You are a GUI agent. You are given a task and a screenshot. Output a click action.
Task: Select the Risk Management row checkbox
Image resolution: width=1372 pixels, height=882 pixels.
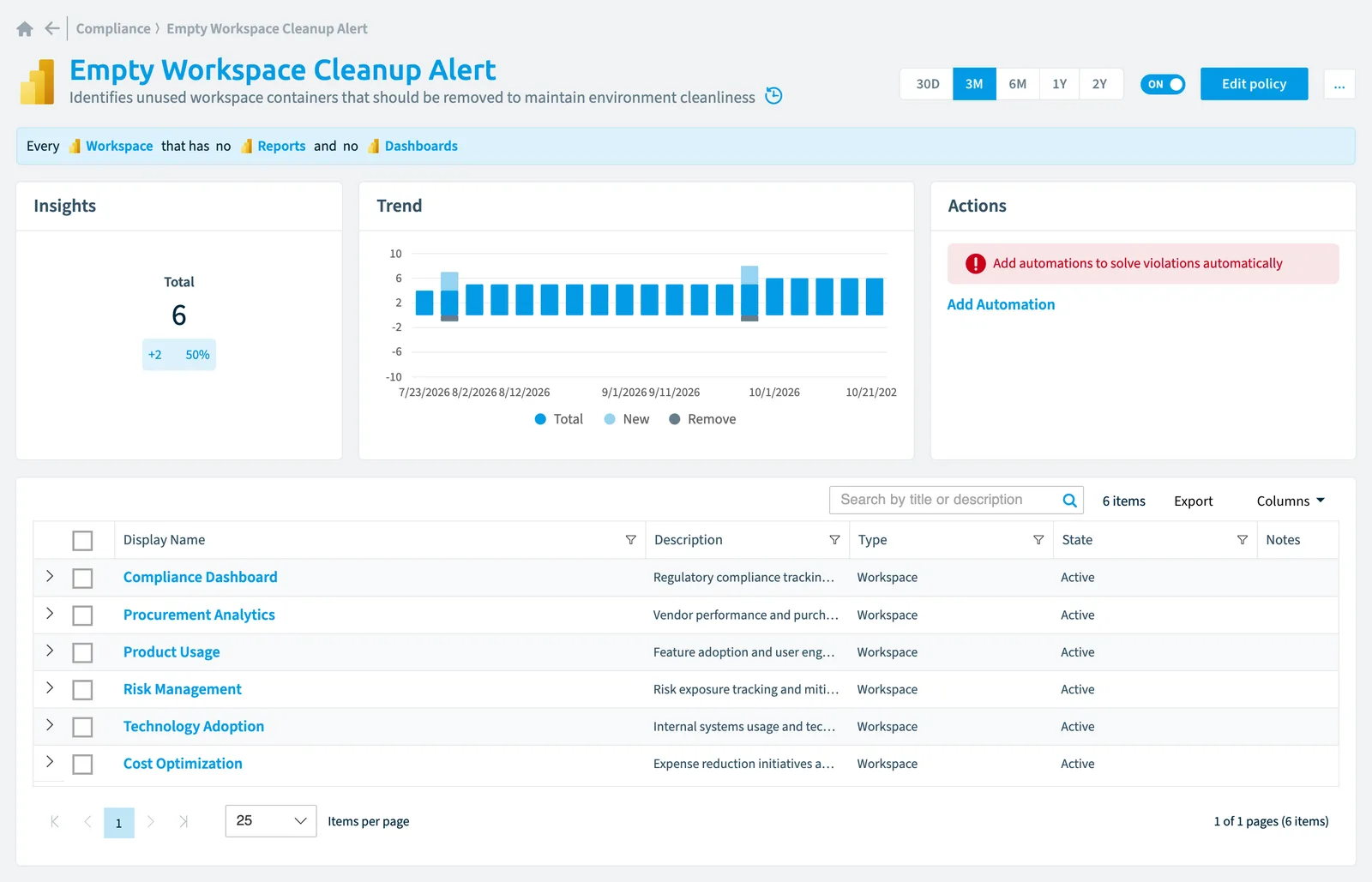(x=82, y=690)
